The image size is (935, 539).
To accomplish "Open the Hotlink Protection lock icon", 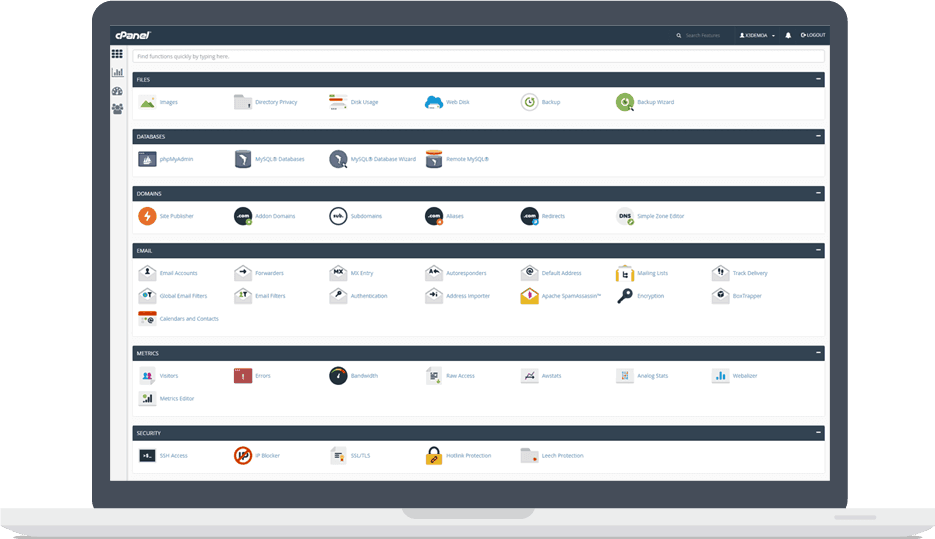I will click(x=434, y=456).
